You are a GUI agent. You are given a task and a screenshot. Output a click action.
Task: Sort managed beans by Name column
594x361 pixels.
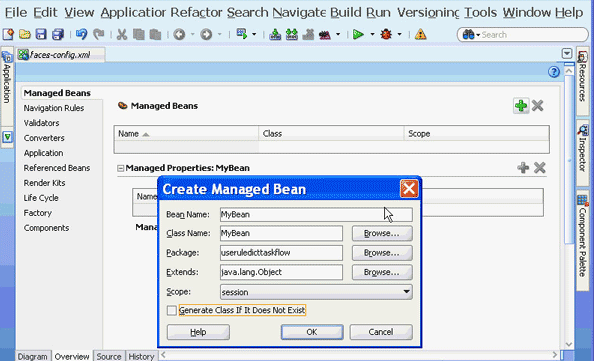pyautogui.click(x=186, y=134)
